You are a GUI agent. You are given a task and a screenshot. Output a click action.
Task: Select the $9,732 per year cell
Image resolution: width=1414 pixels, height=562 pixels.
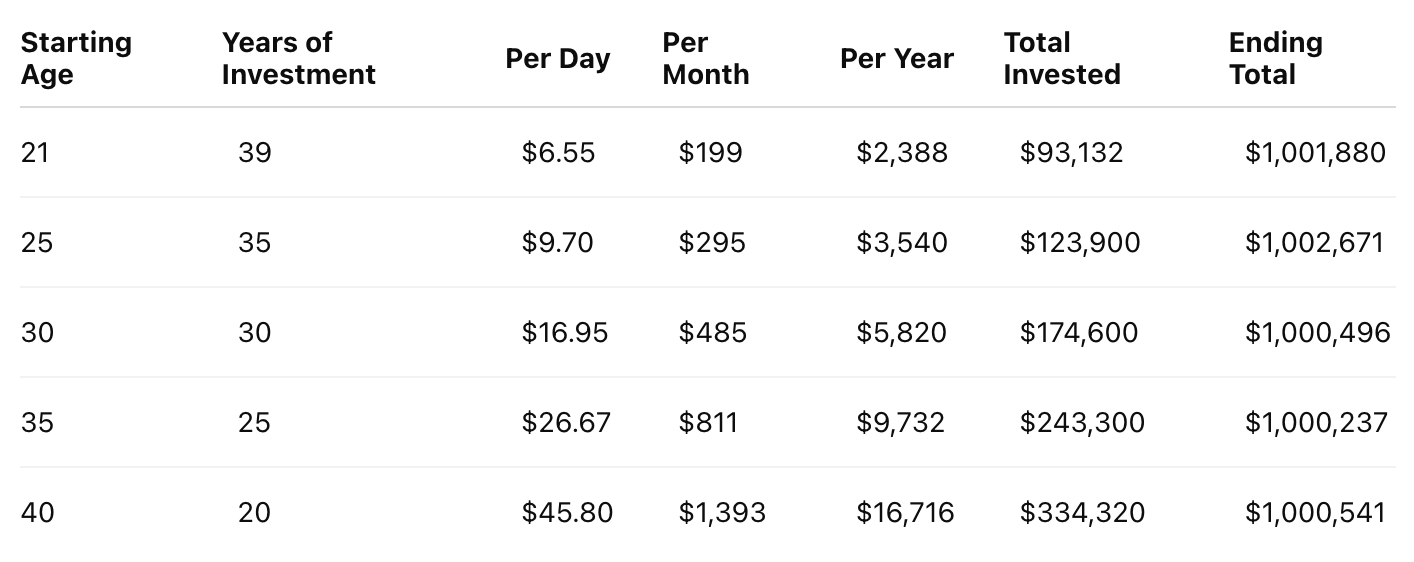[900, 422]
